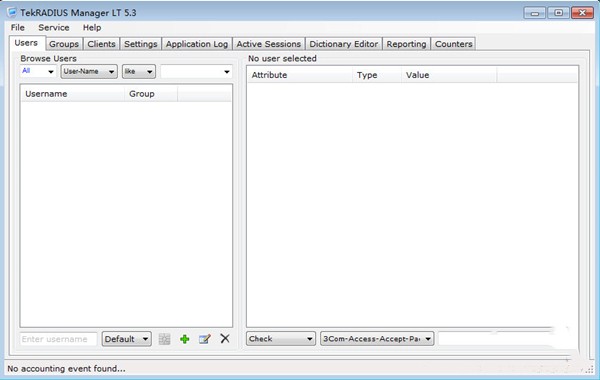Click the 'No user selected' label

coord(282,59)
